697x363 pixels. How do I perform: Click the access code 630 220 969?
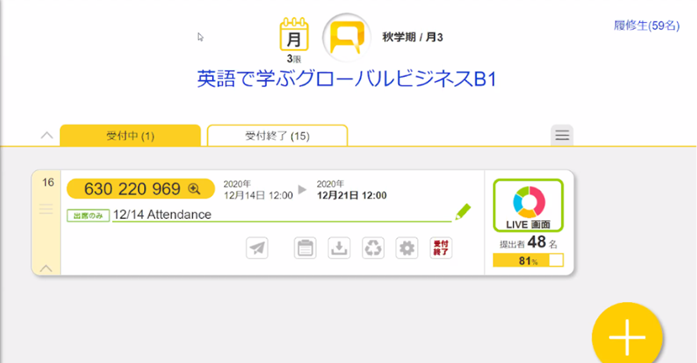132,189
